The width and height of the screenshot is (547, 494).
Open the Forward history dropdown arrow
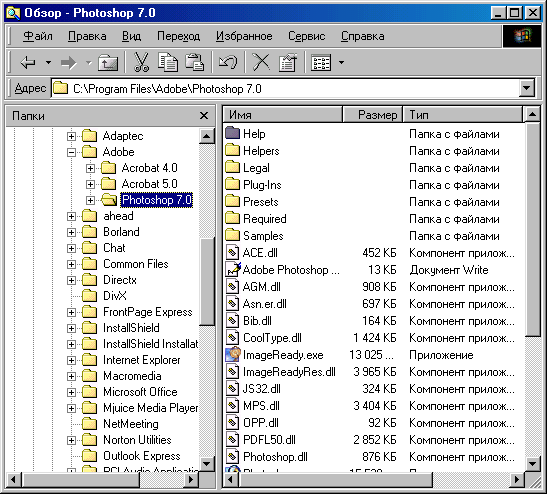(x=89, y=63)
